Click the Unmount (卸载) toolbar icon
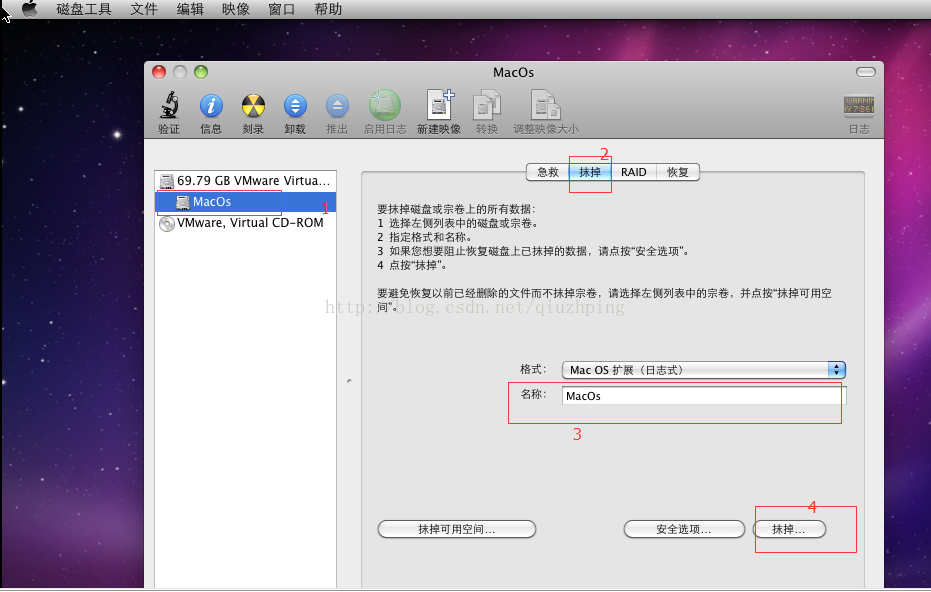This screenshot has width=931, height=592. point(295,106)
